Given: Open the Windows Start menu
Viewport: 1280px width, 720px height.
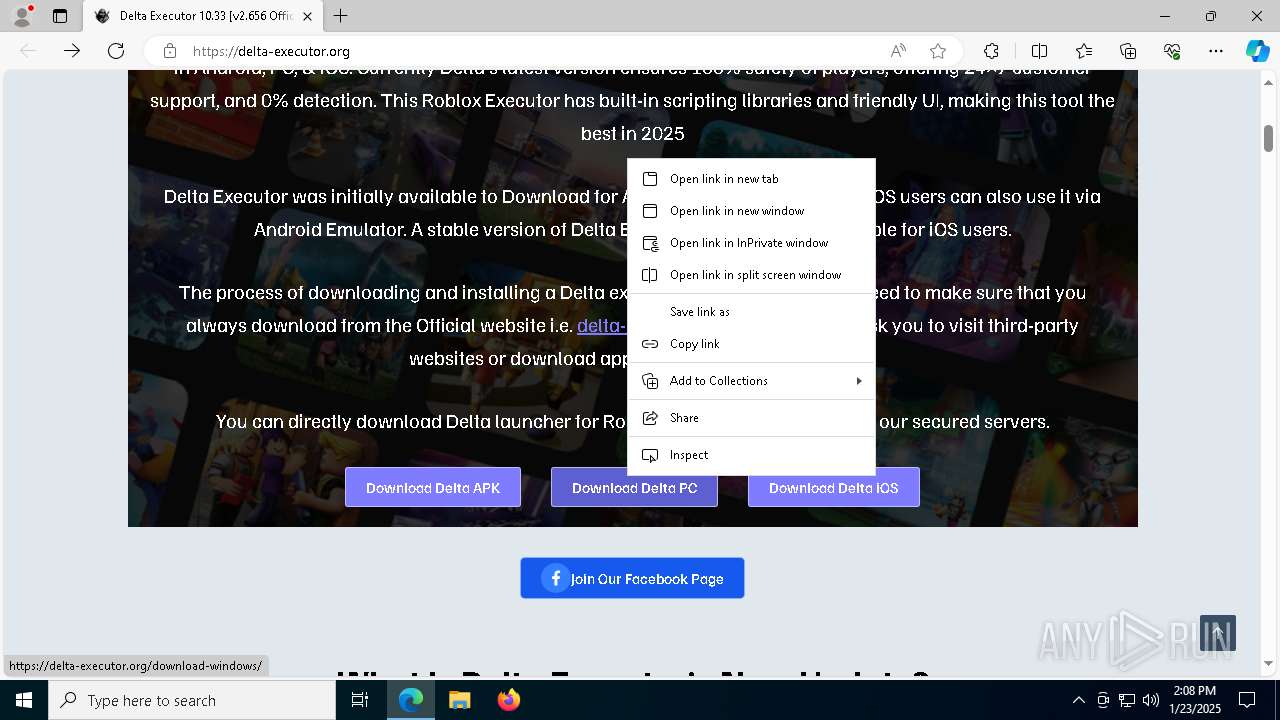Looking at the screenshot, I should click(24, 700).
